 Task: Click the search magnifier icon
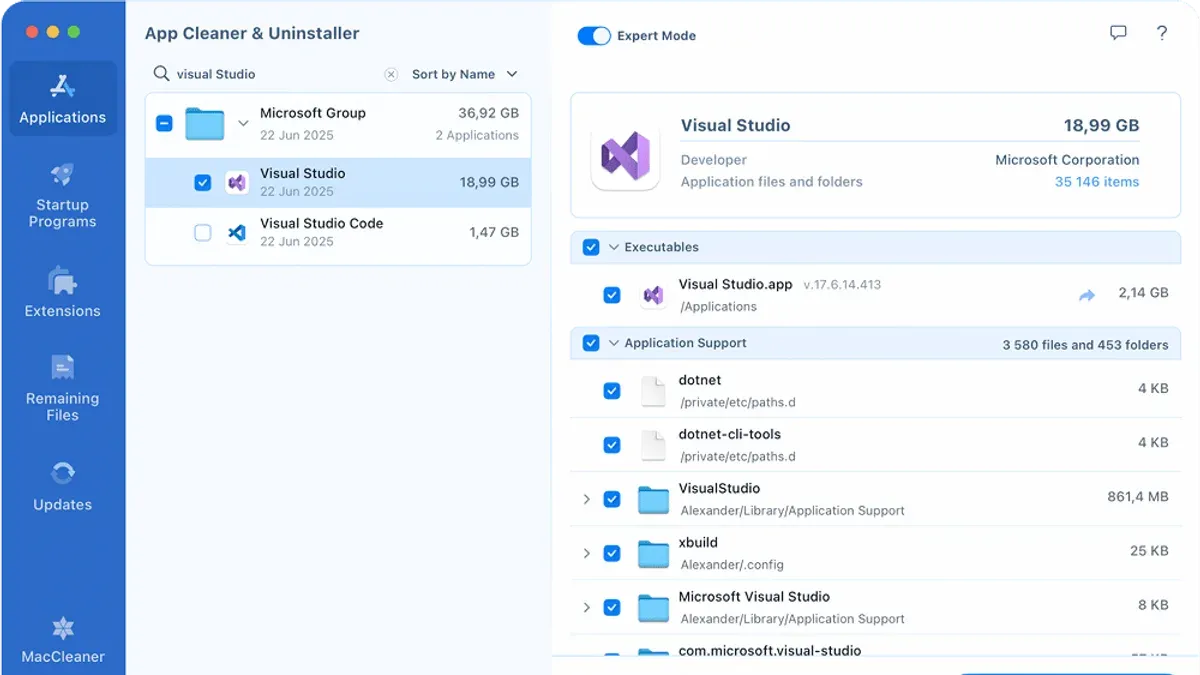[161, 74]
